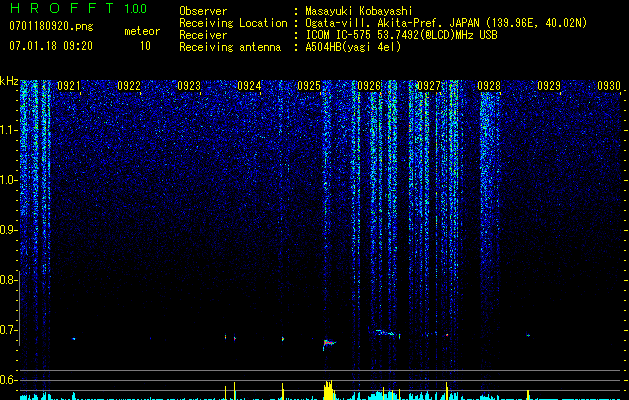Click the A504HB(yagi 4el) antenna text
Image resolution: width=629 pixels, height=400 pixels.
coord(353,47)
